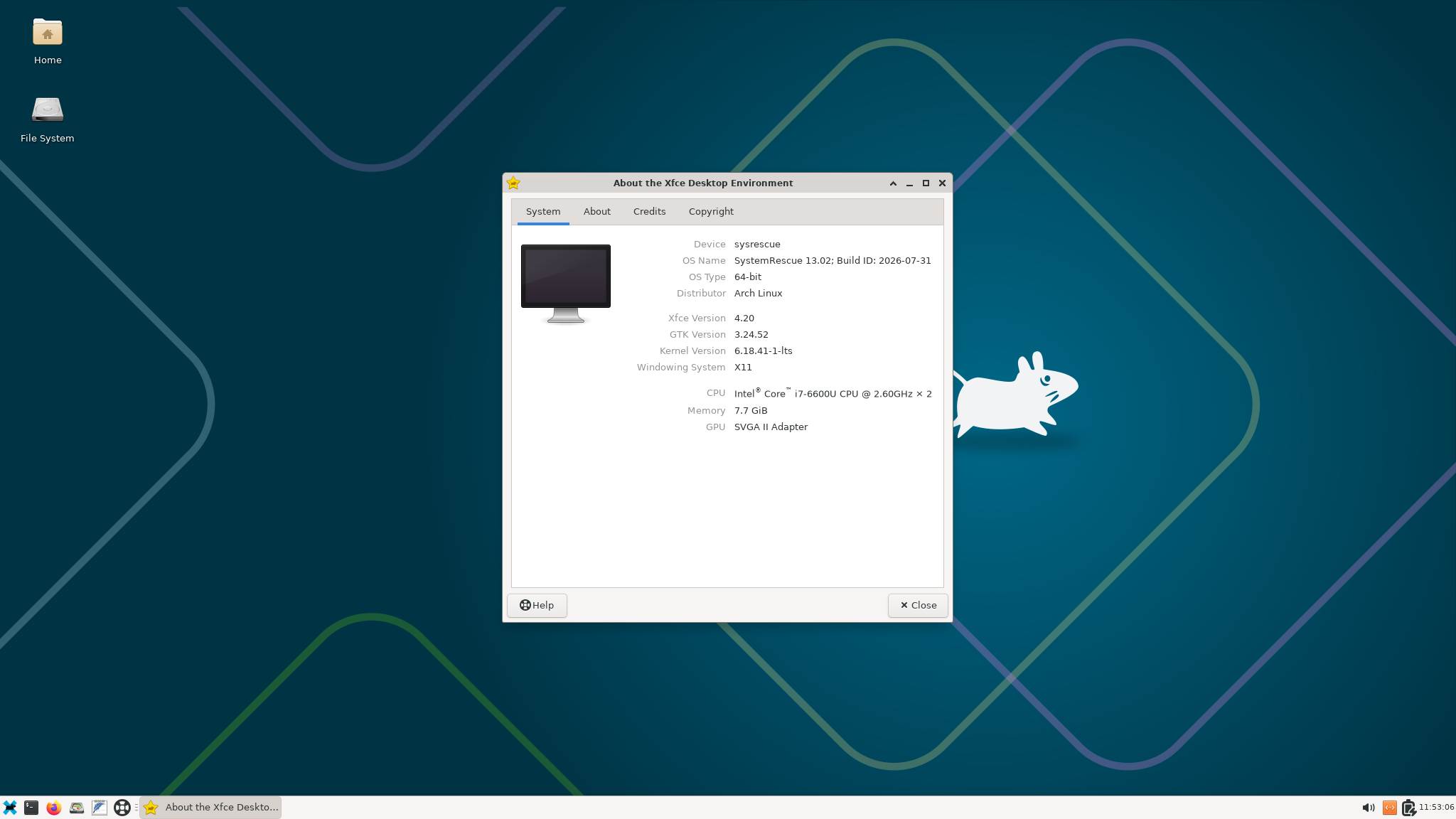Click the kernel version '6.18.41-1-lts'

click(764, 351)
